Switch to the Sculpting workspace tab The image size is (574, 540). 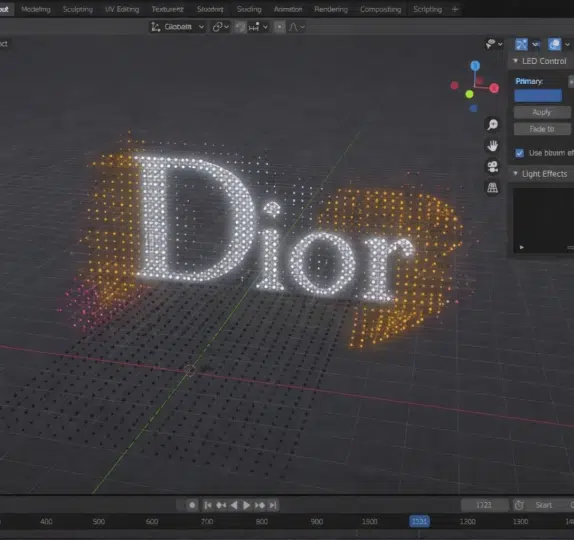pyautogui.click(x=78, y=9)
